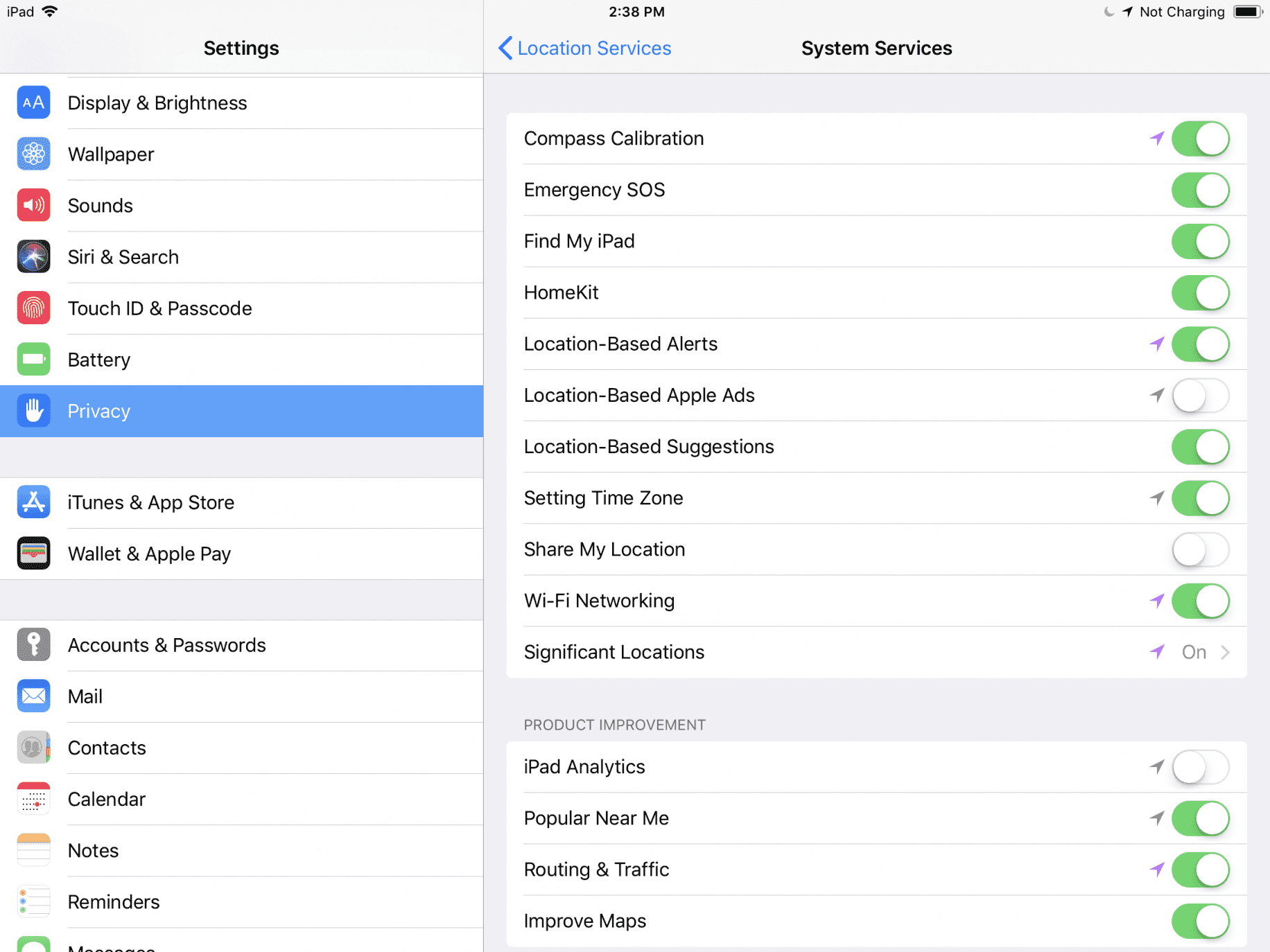Open Siri & Search via its compass icon
Screen dimensions: 1270x952
[x=33, y=256]
